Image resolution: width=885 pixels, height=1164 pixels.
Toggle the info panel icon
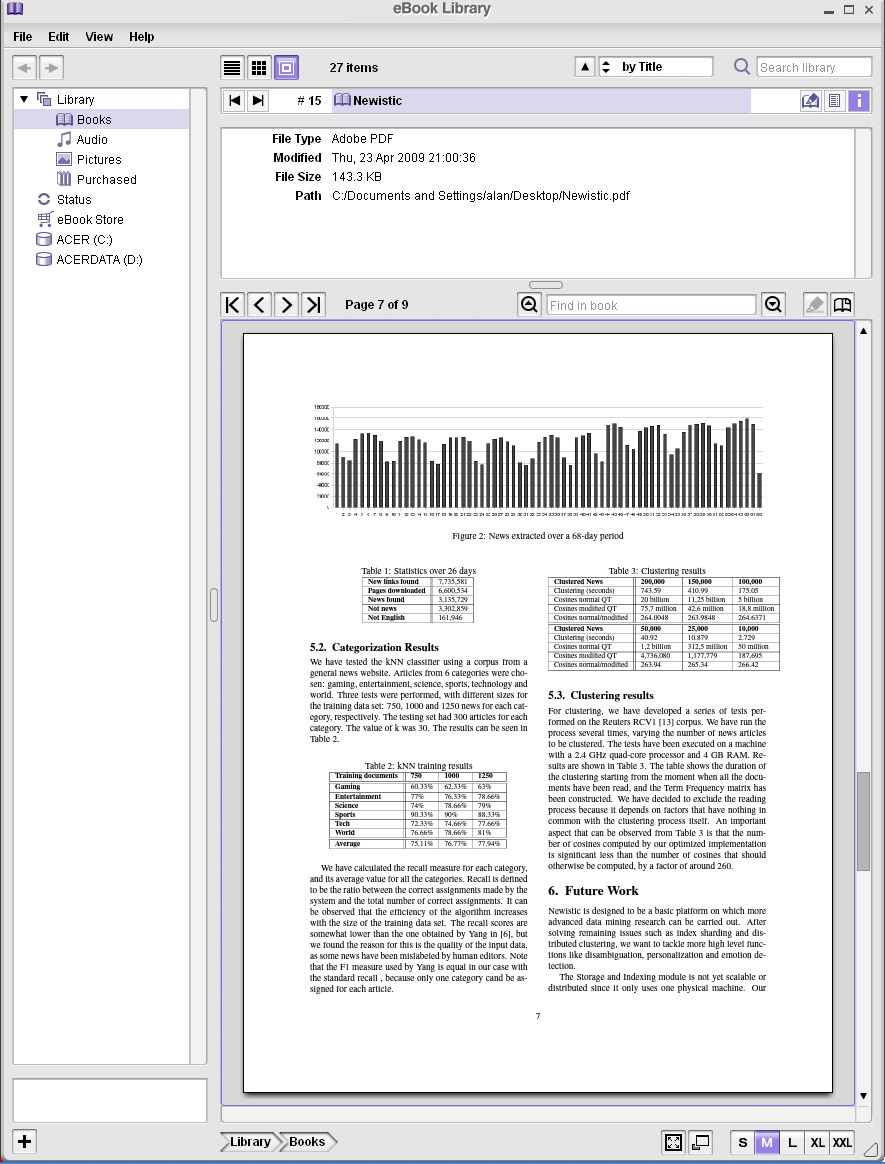[858, 101]
